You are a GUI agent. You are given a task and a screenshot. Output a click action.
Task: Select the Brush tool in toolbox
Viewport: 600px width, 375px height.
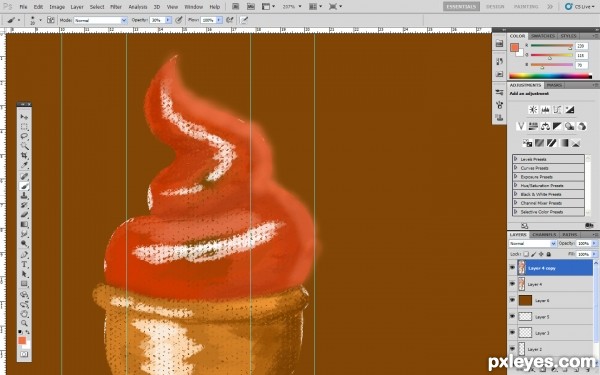tap(24, 186)
